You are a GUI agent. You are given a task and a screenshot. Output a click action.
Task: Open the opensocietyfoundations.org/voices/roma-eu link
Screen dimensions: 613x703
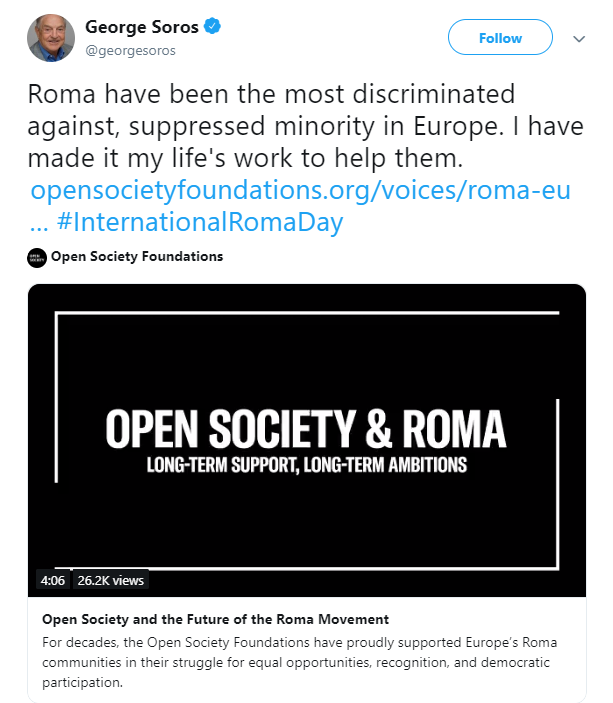[x=301, y=190]
